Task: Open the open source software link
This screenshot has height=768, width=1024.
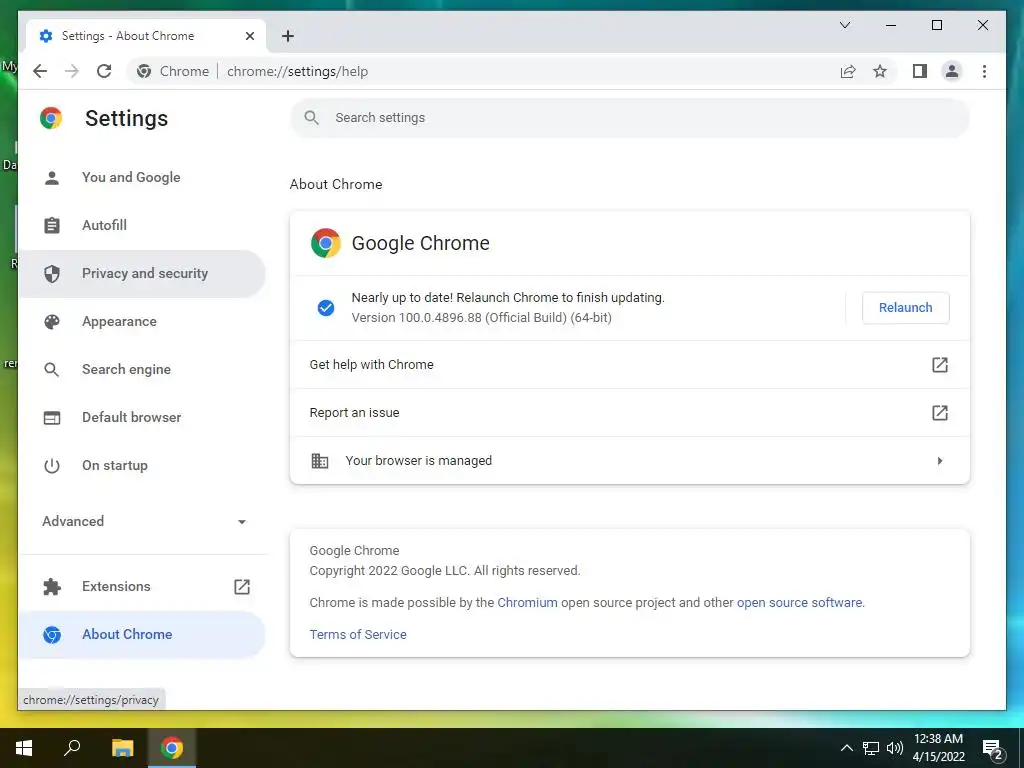Action: pyautogui.click(x=799, y=603)
